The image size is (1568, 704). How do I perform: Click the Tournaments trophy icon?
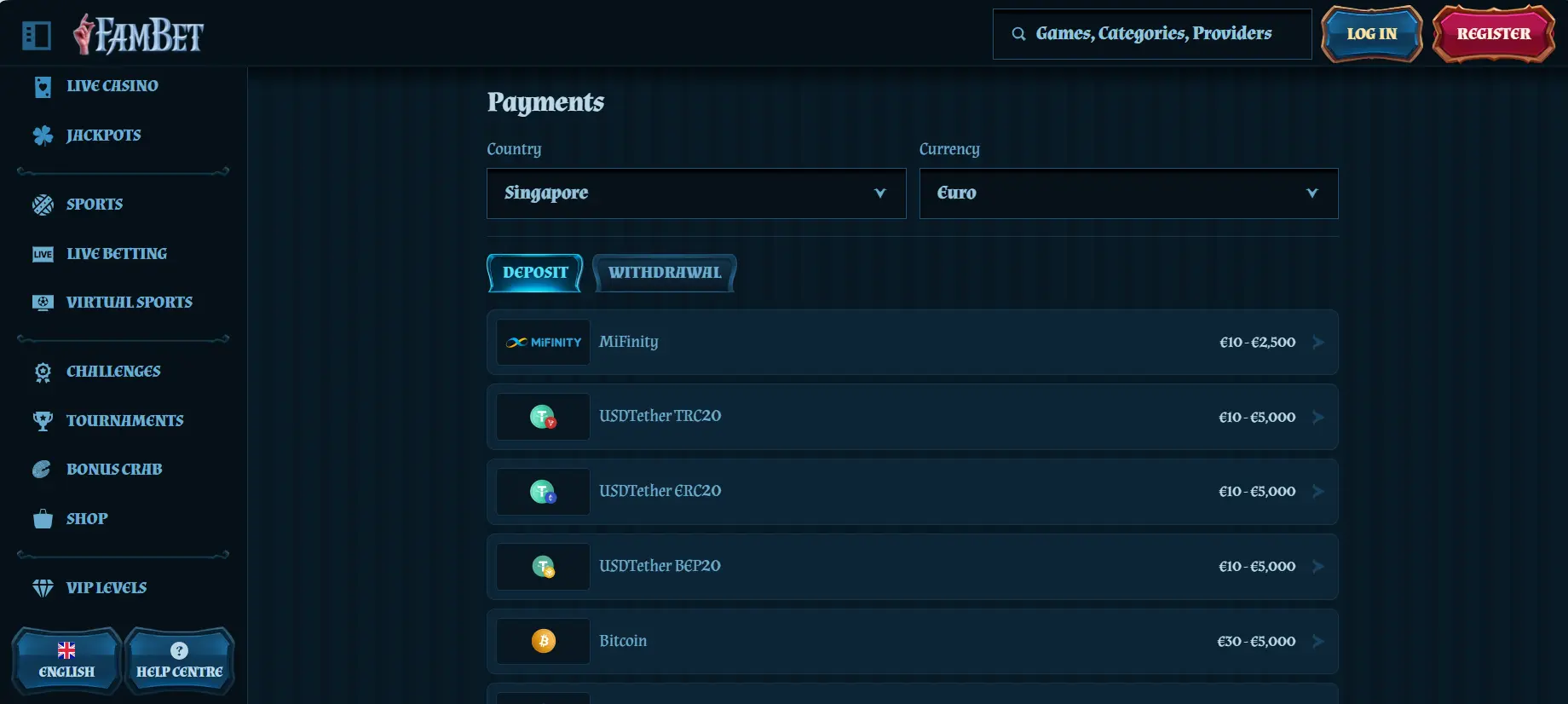click(43, 421)
